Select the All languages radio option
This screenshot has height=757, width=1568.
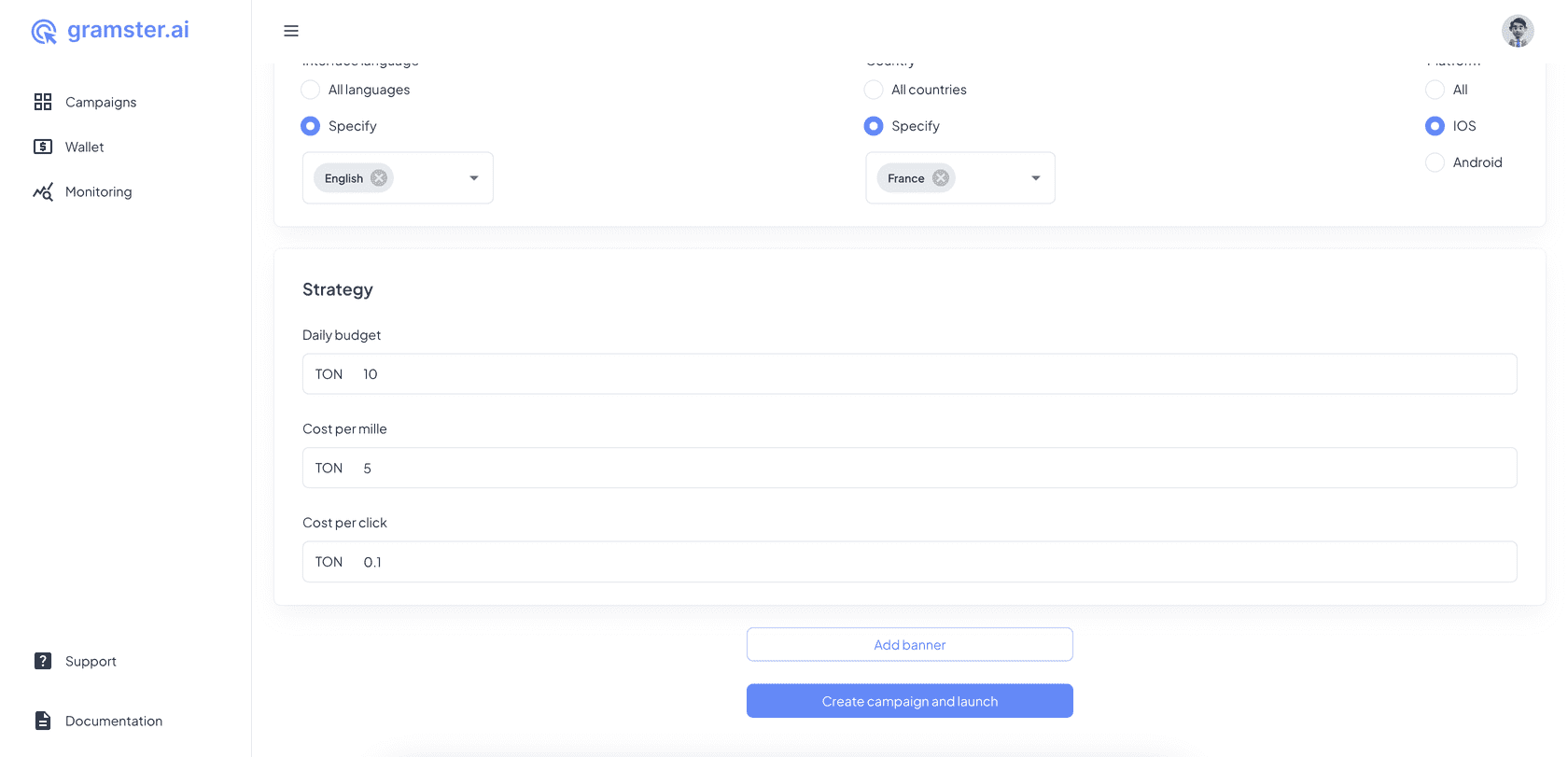tap(311, 90)
